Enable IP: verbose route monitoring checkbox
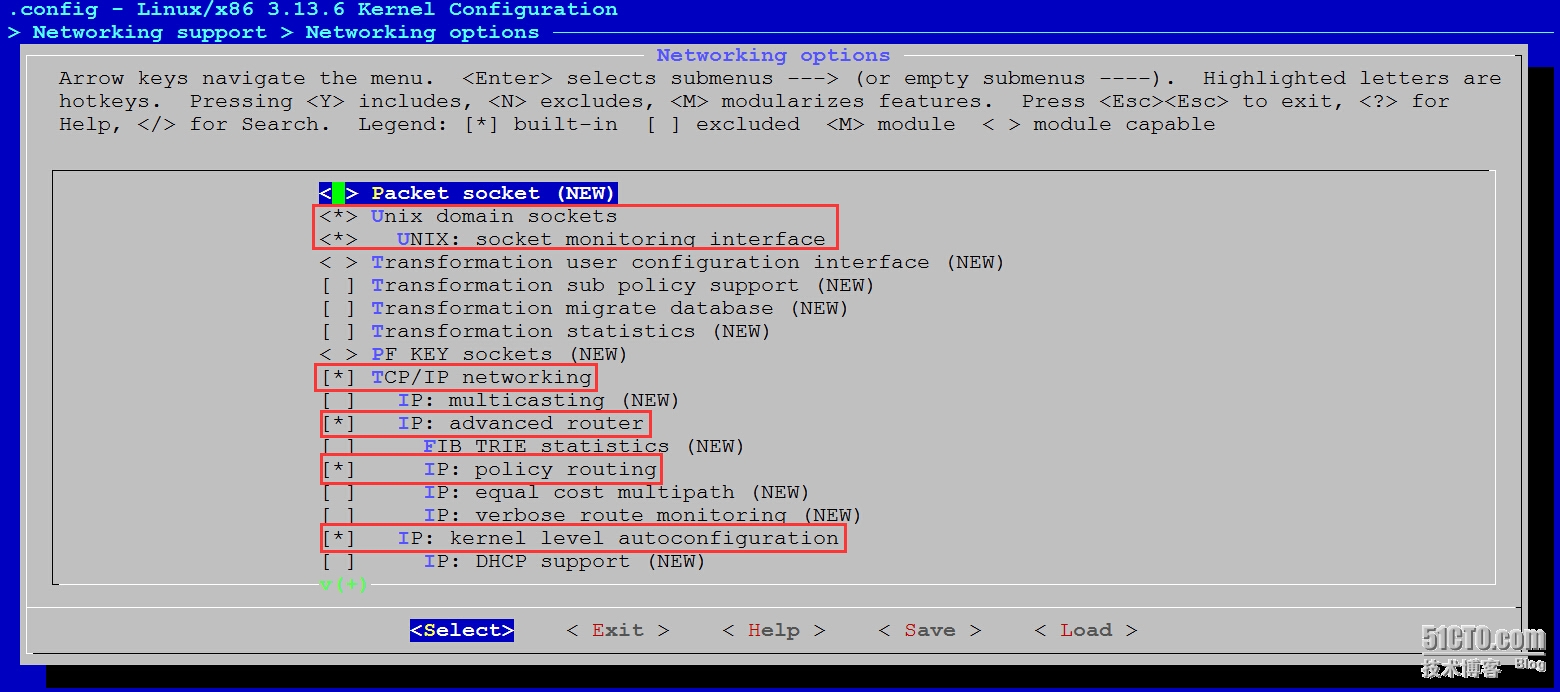 [x=338, y=515]
